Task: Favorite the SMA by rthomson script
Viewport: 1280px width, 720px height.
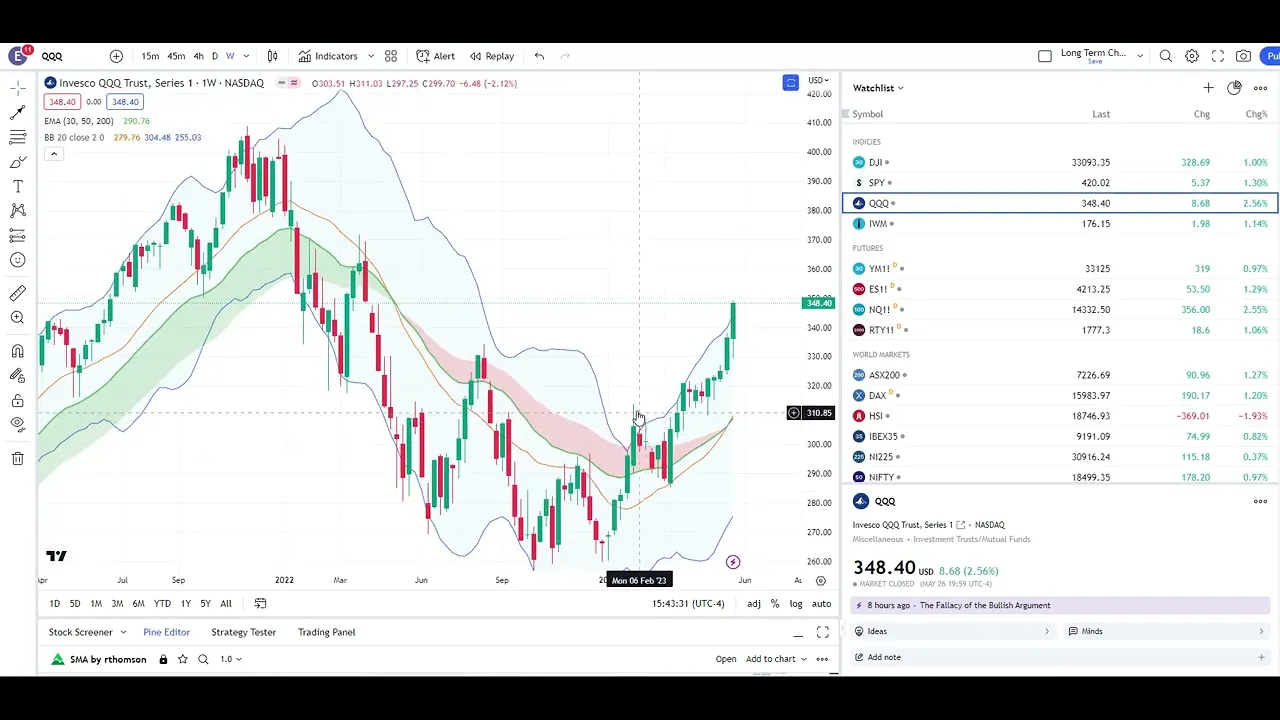Action: (183, 659)
